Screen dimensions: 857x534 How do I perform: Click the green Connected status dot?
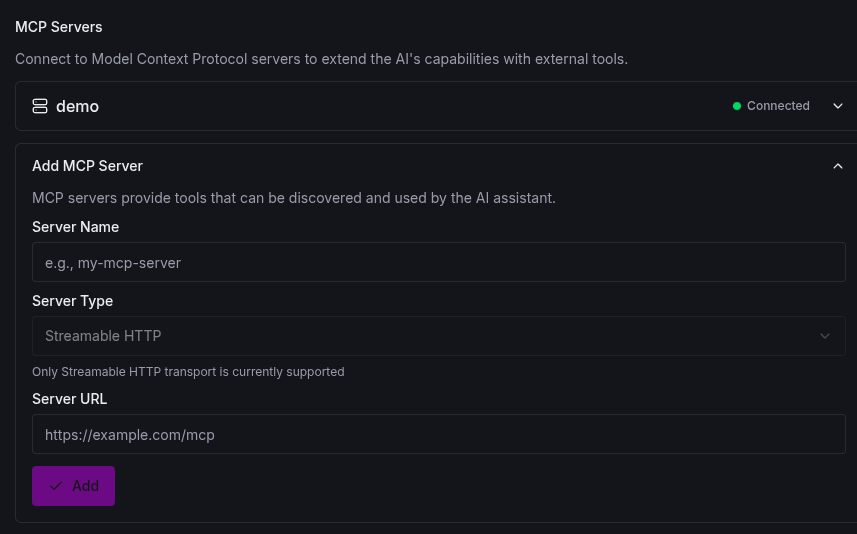737,106
